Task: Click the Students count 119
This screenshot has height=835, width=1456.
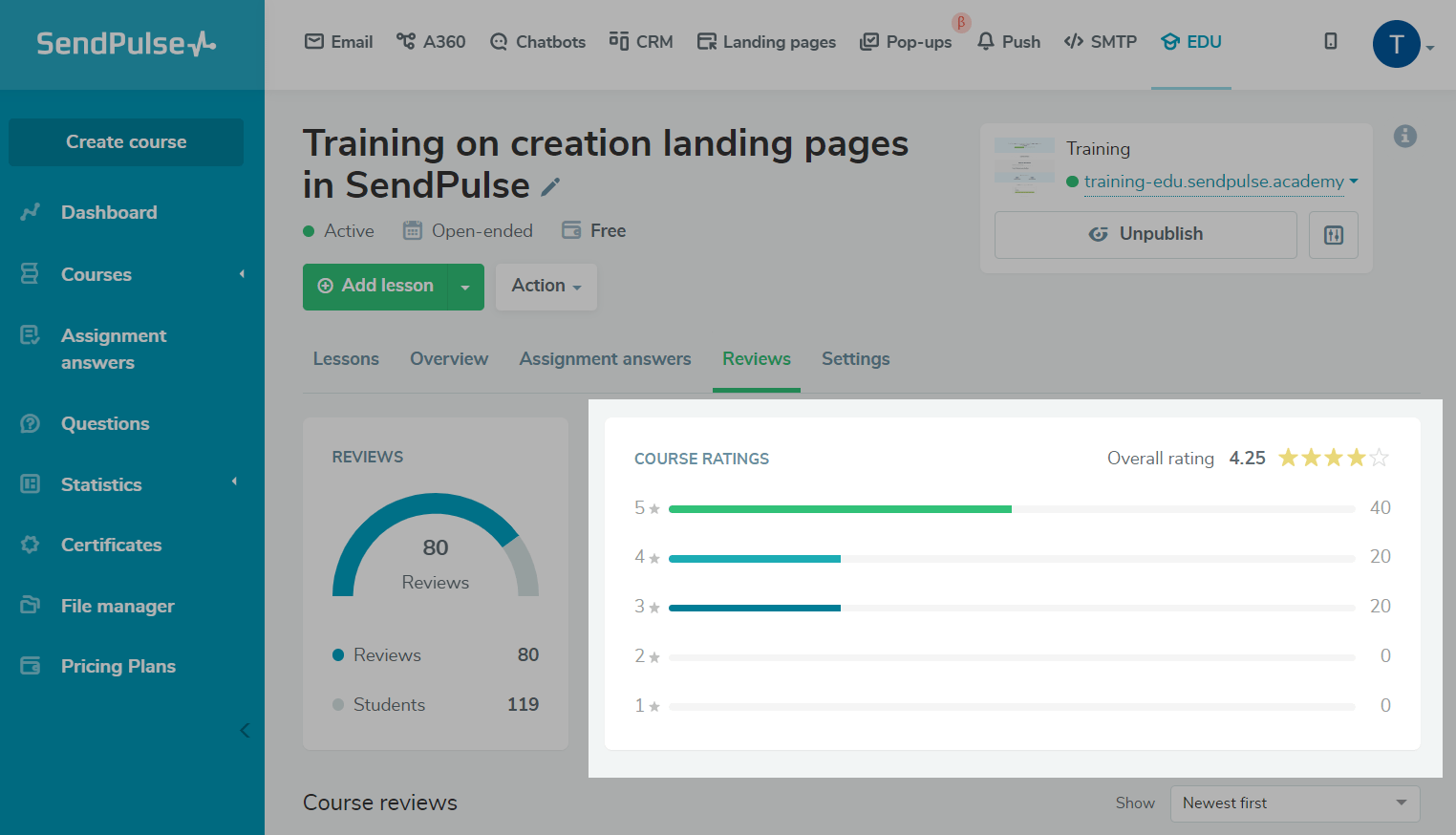Action: 523,704
